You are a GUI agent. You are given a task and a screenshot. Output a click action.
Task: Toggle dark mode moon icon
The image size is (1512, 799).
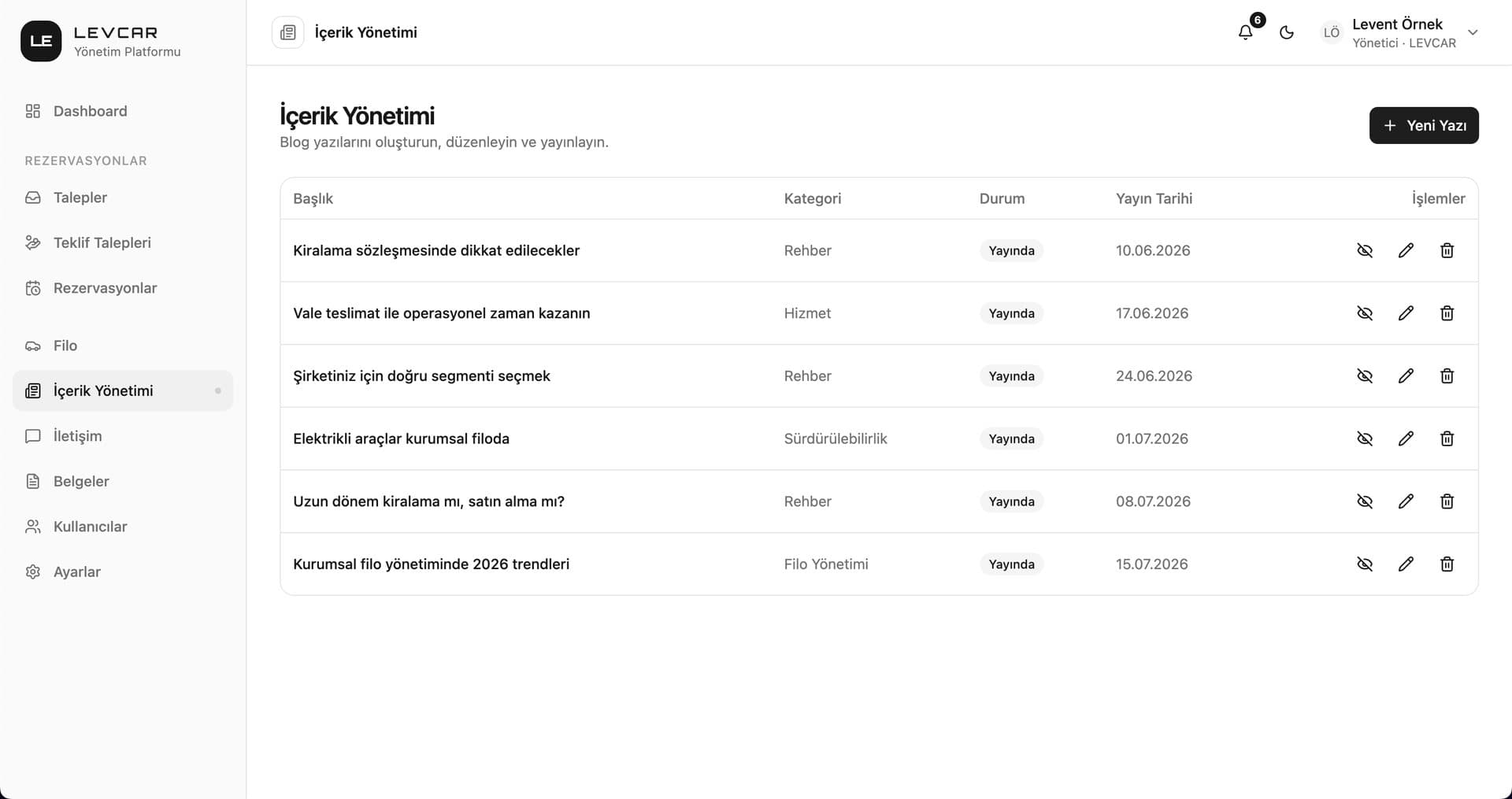(x=1287, y=32)
